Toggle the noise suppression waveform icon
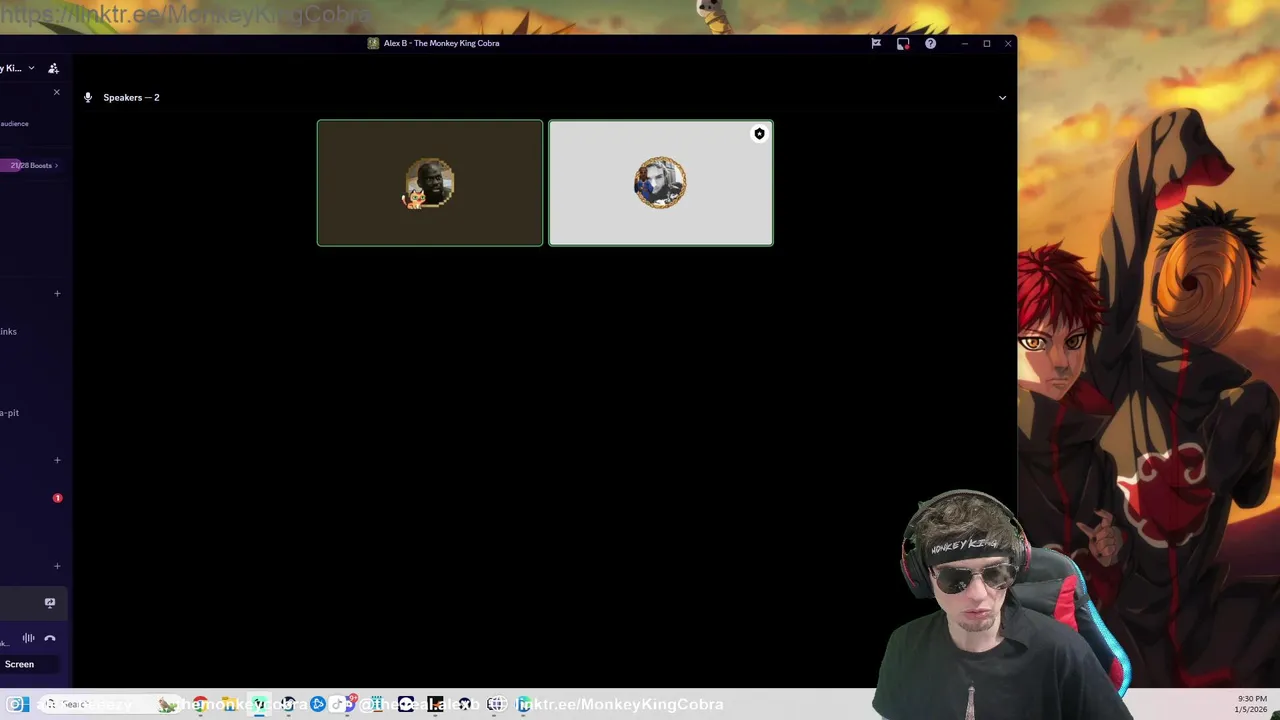Image resolution: width=1280 pixels, height=720 pixels. pyautogui.click(x=28, y=638)
